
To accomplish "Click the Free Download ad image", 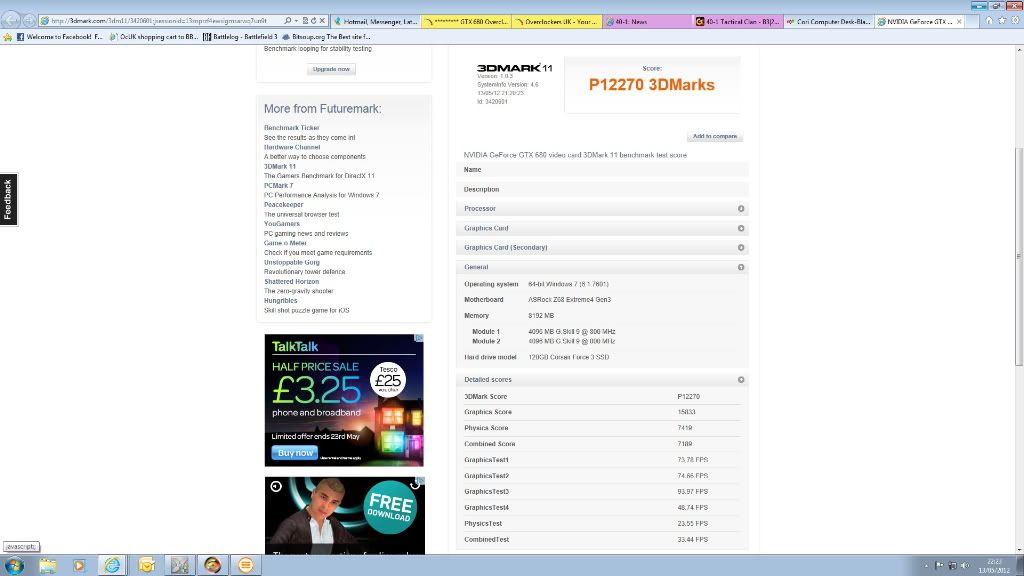I will [345, 516].
